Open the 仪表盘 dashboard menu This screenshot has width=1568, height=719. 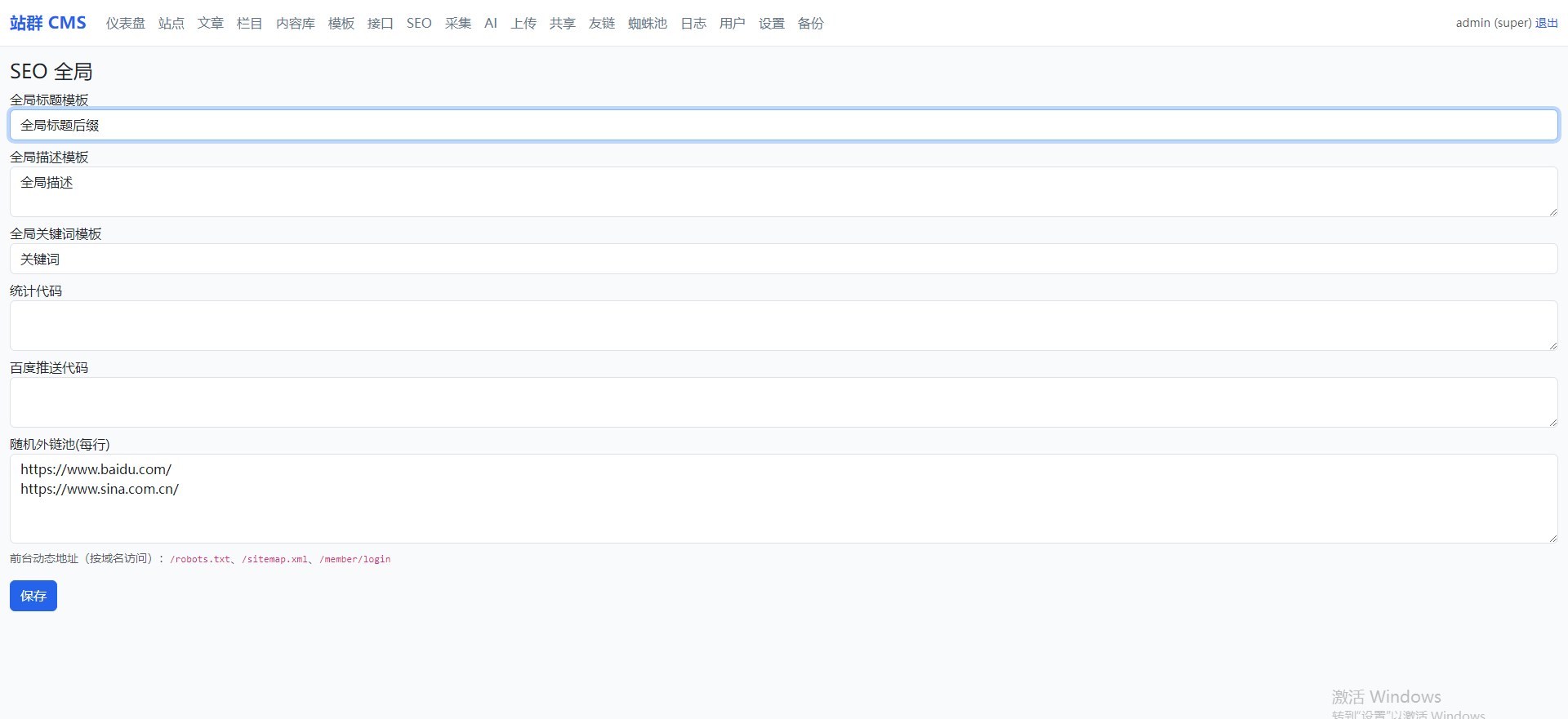tap(125, 24)
